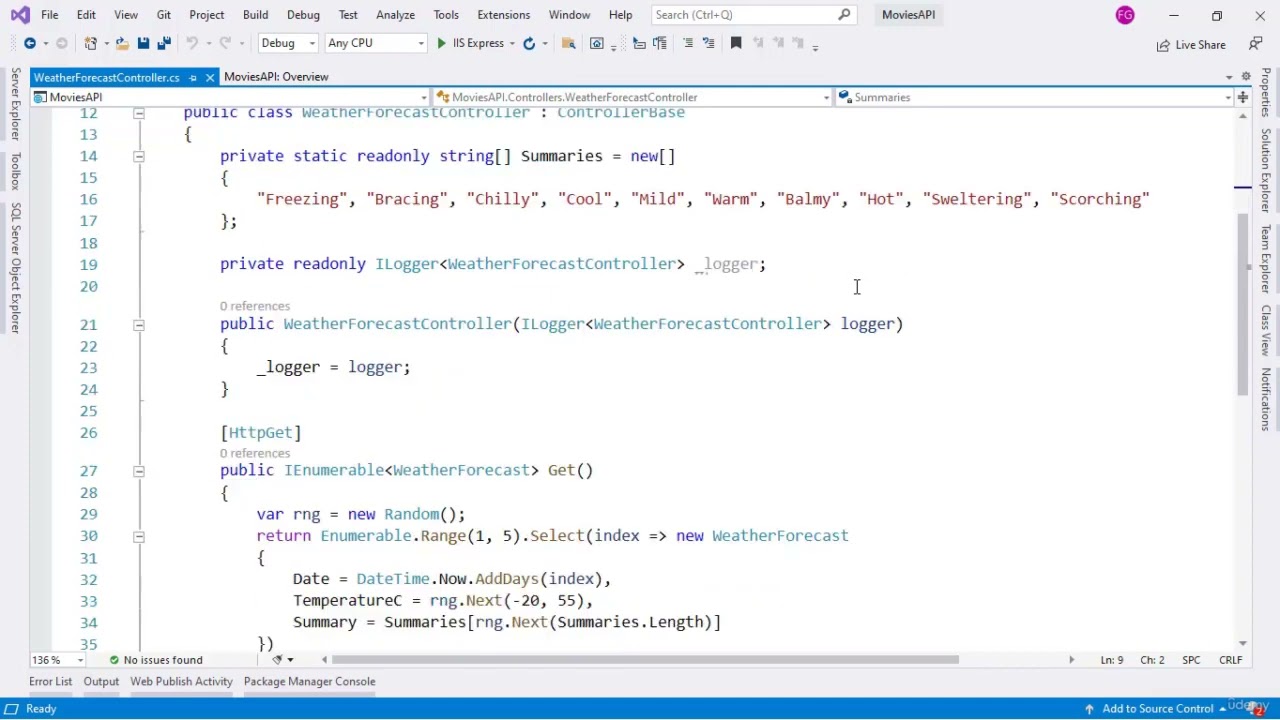Collapse the Get method at line 27
Screen dimensions: 1280x720
coord(139,471)
